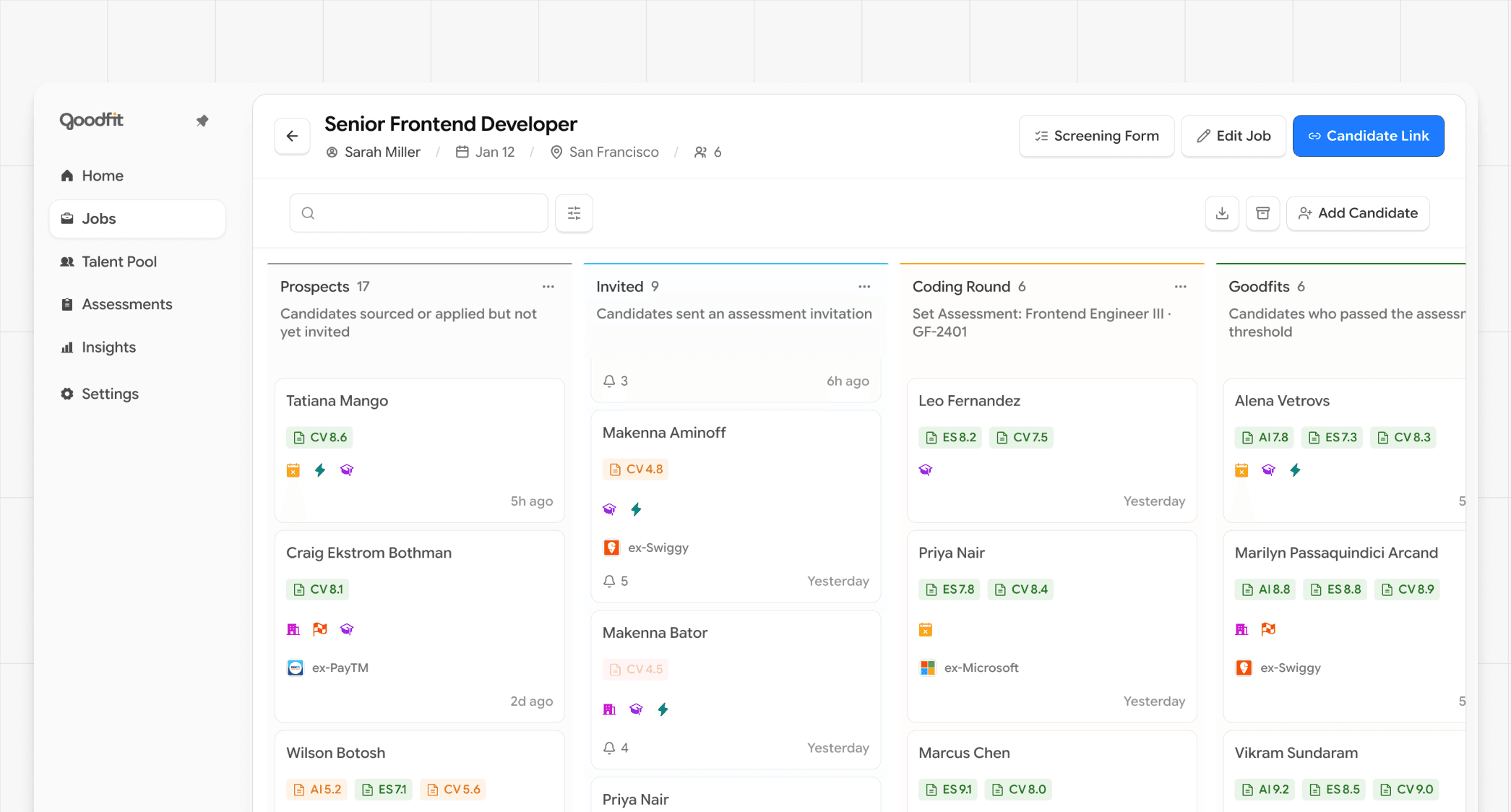Click the ex-Microsoft logo on Priya Nair's card
Screen dimensions: 1511x812
[926, 668]
